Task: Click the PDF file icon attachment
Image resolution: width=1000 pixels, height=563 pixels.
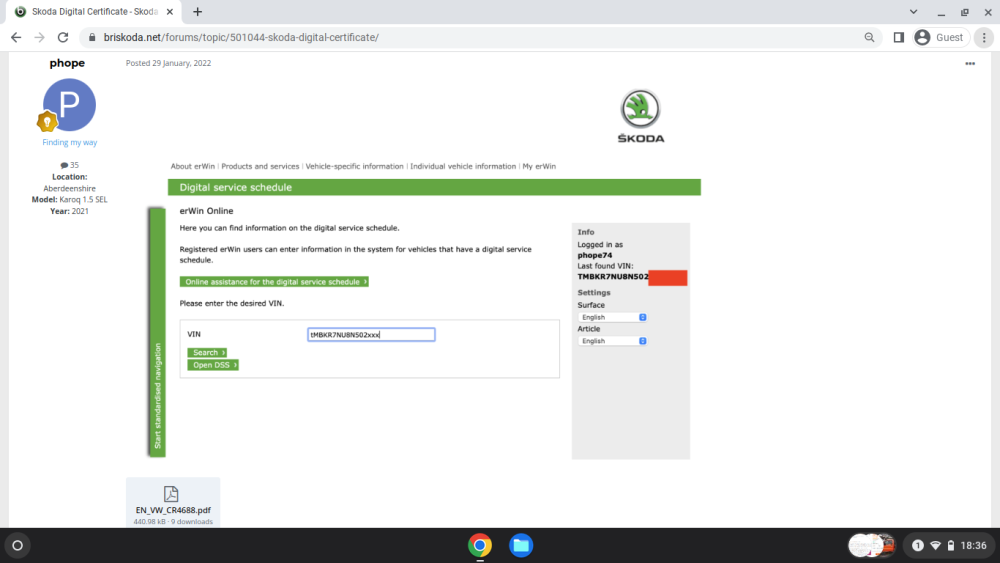Action: pos(171,494)
